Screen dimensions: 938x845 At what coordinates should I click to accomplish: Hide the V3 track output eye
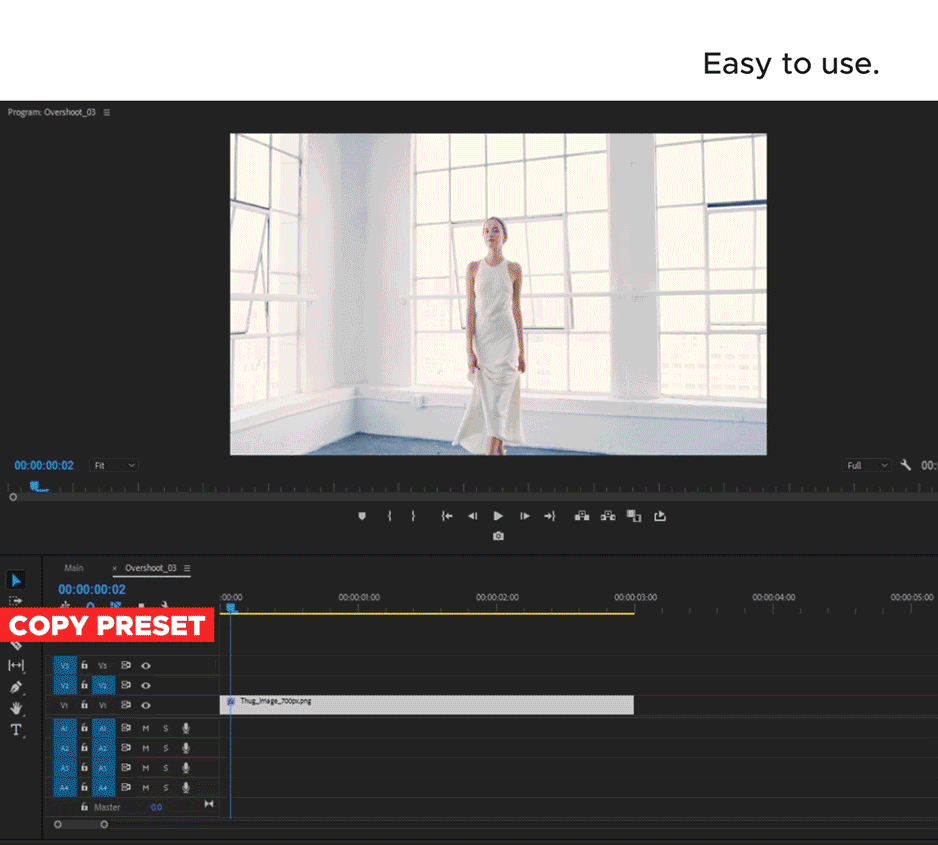point(146,666)
